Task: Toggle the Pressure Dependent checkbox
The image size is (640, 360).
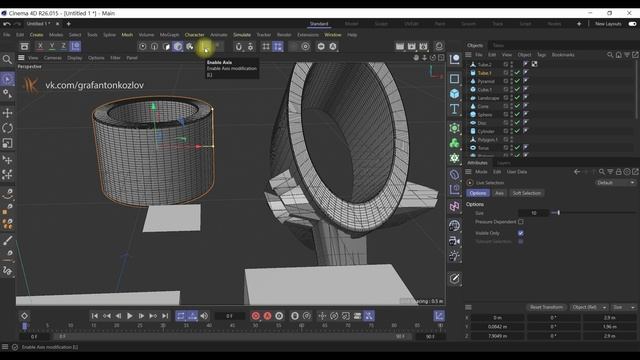Action: pyautogui.click(x=521, y=222)
